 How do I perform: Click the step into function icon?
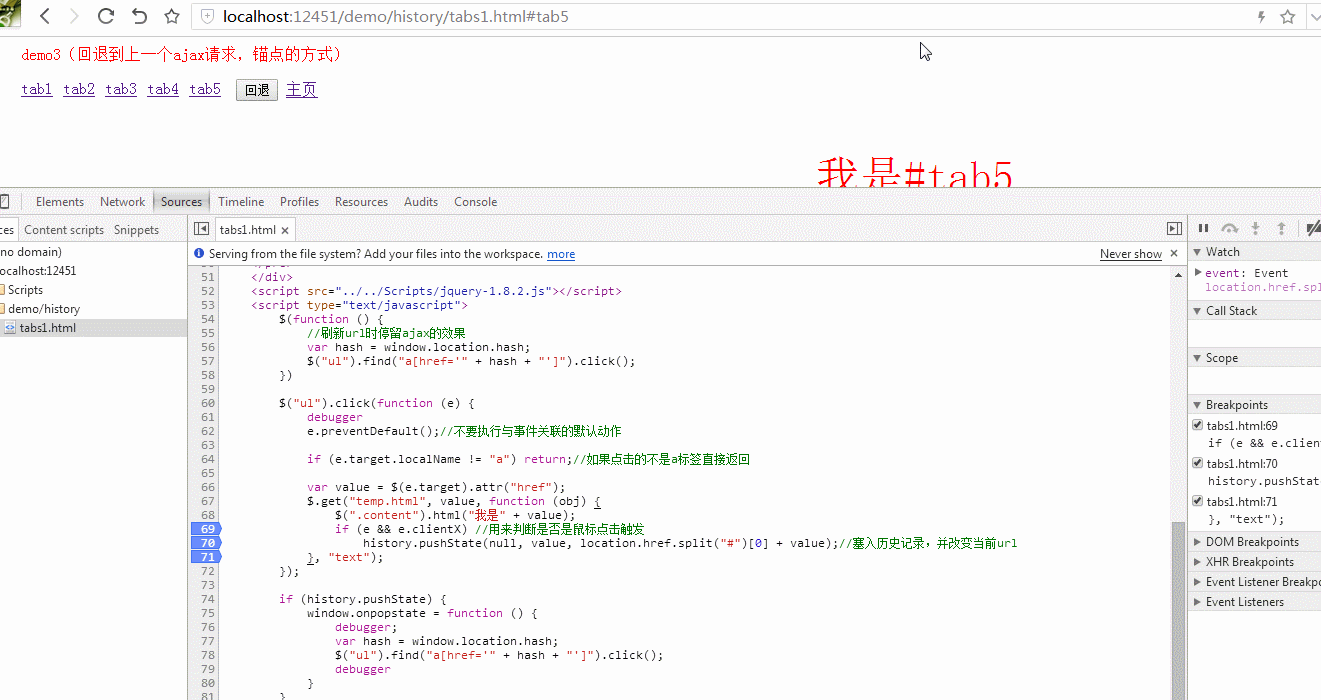pos(1256,229)
